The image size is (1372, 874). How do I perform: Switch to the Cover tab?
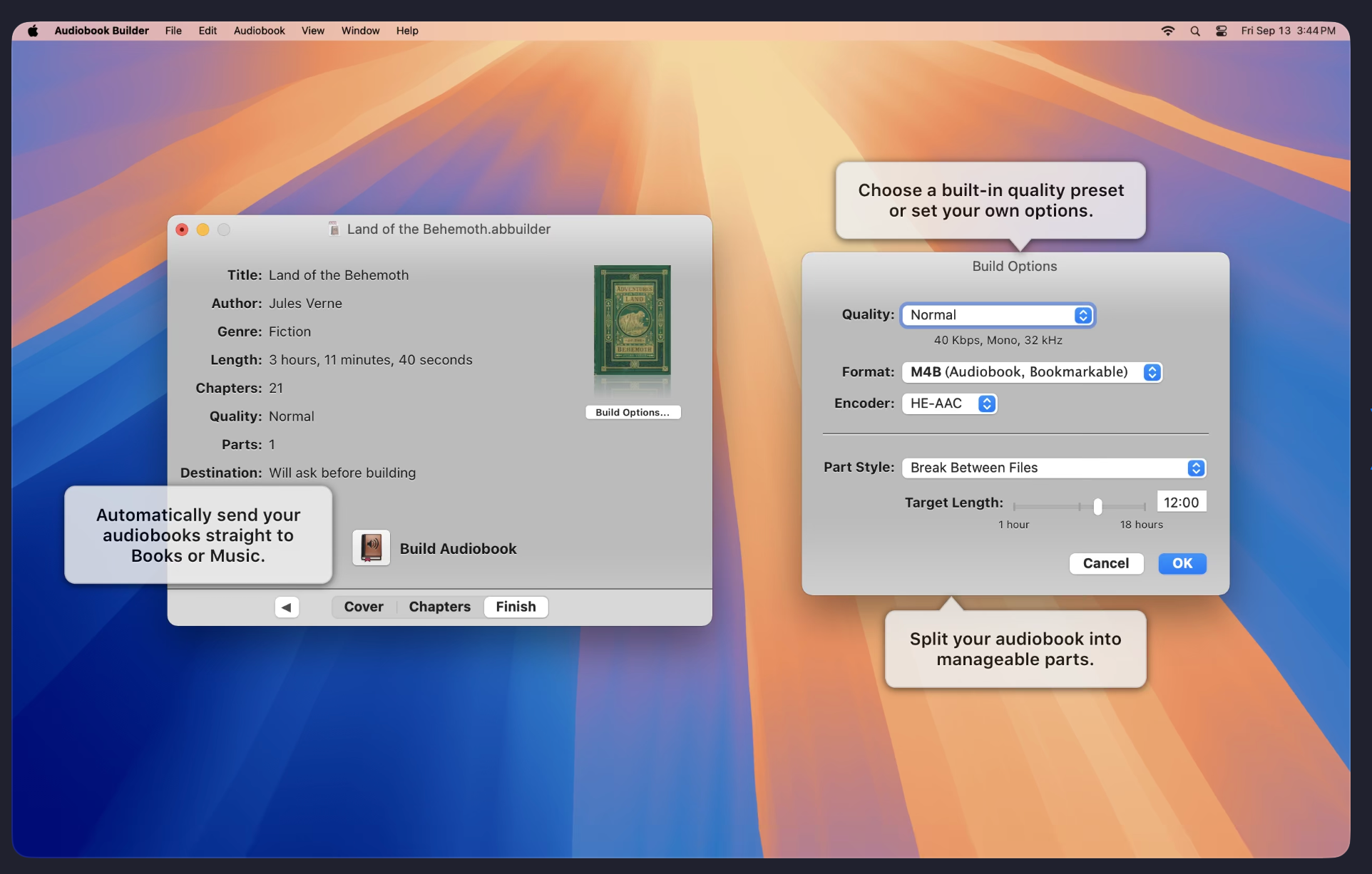pos(364,607)
